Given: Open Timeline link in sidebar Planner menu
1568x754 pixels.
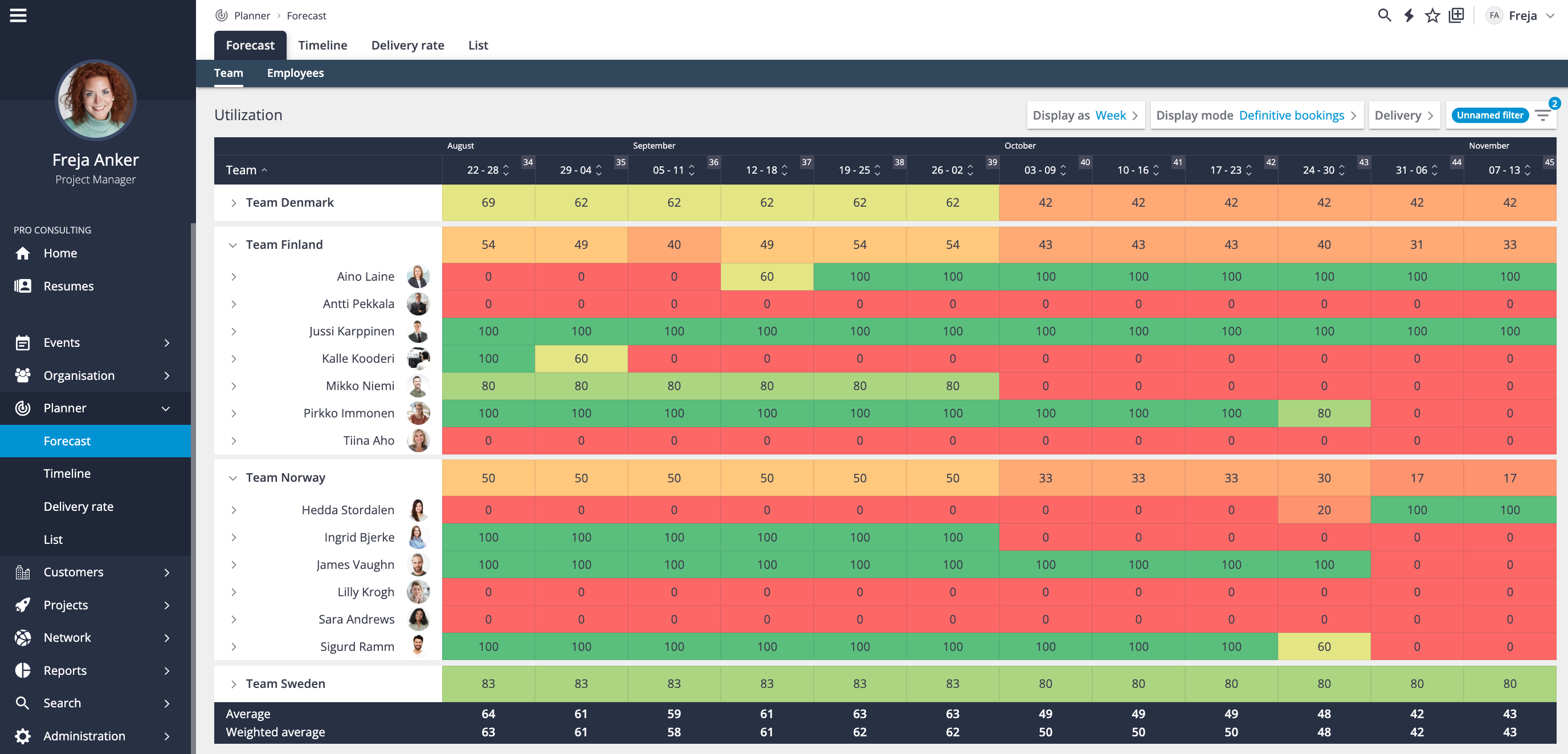Looking at the screenshot, I should (67, 473).
